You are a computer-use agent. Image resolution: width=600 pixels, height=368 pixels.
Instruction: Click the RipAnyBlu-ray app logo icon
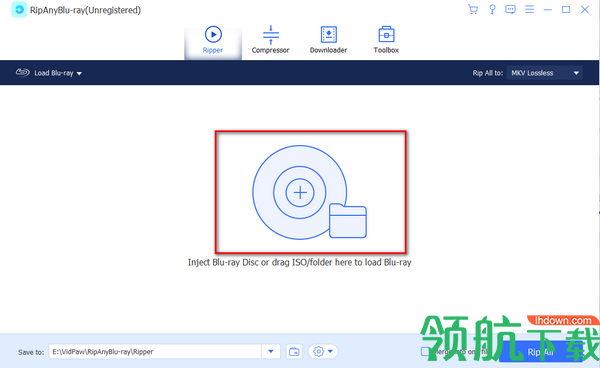point(19,10)
